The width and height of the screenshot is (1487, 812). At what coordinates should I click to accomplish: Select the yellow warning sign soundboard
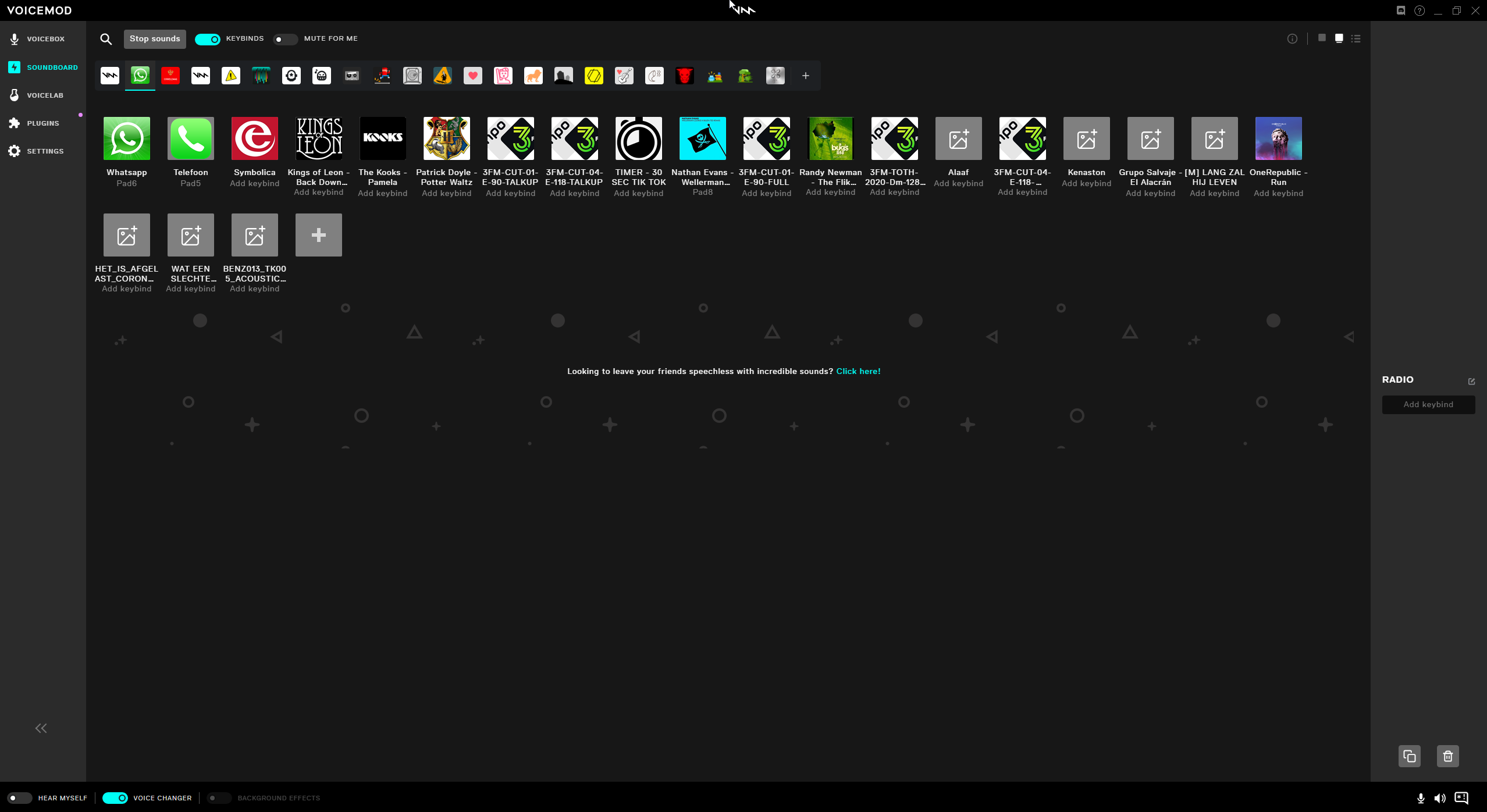click(231, 76)
